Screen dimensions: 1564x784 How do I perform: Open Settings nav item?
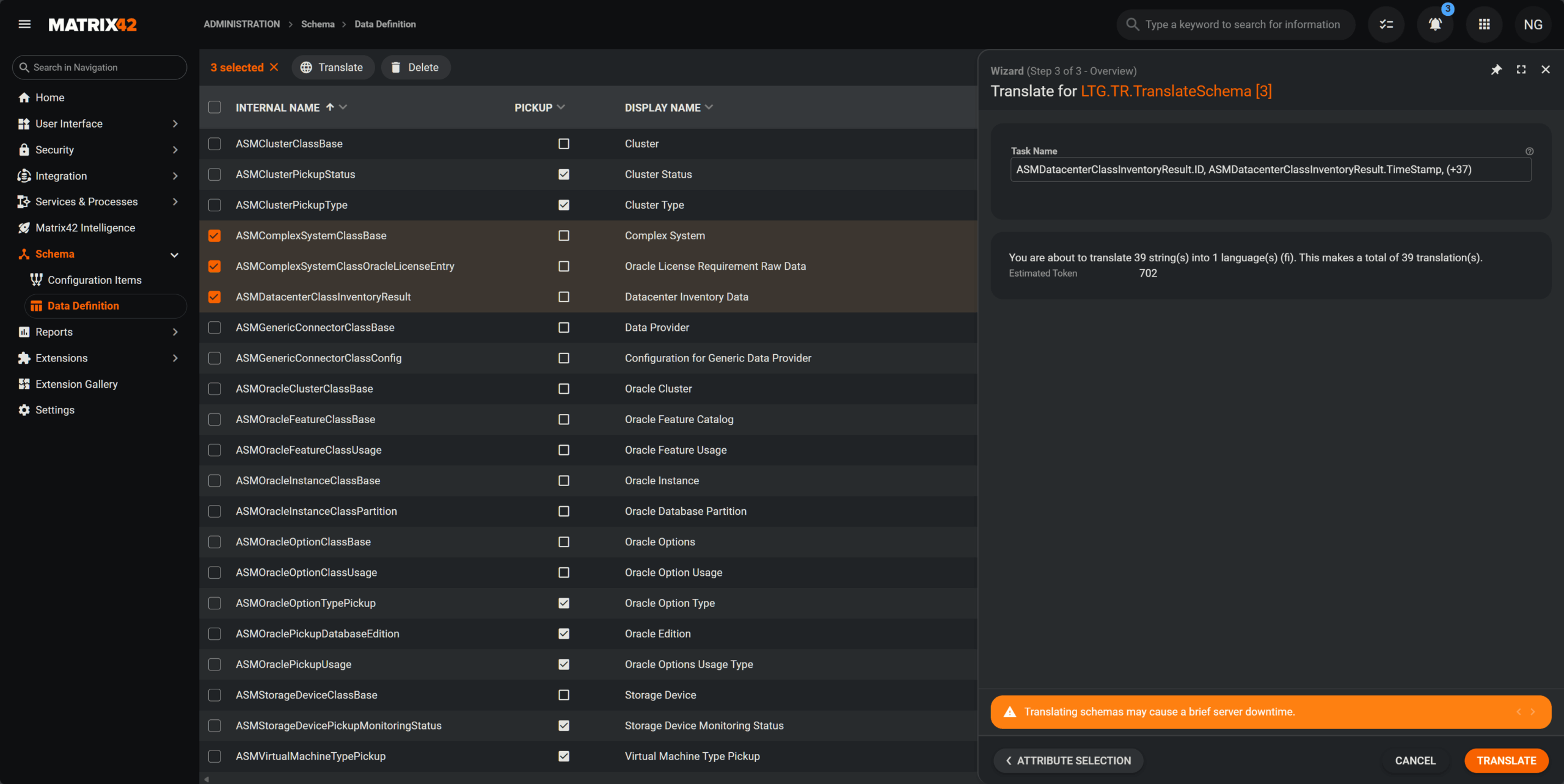coord(99,410)
